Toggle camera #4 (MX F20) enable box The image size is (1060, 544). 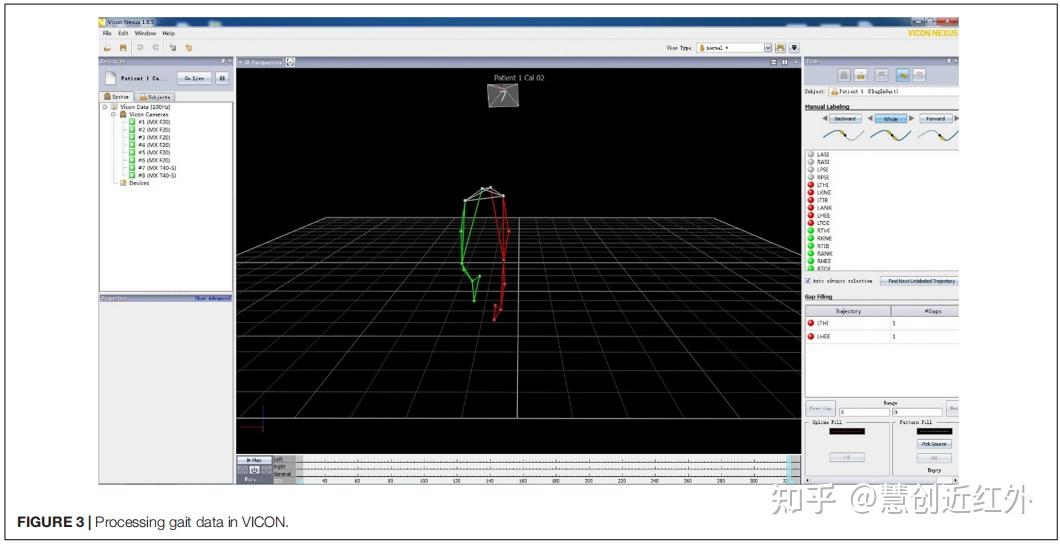(132, 145)
